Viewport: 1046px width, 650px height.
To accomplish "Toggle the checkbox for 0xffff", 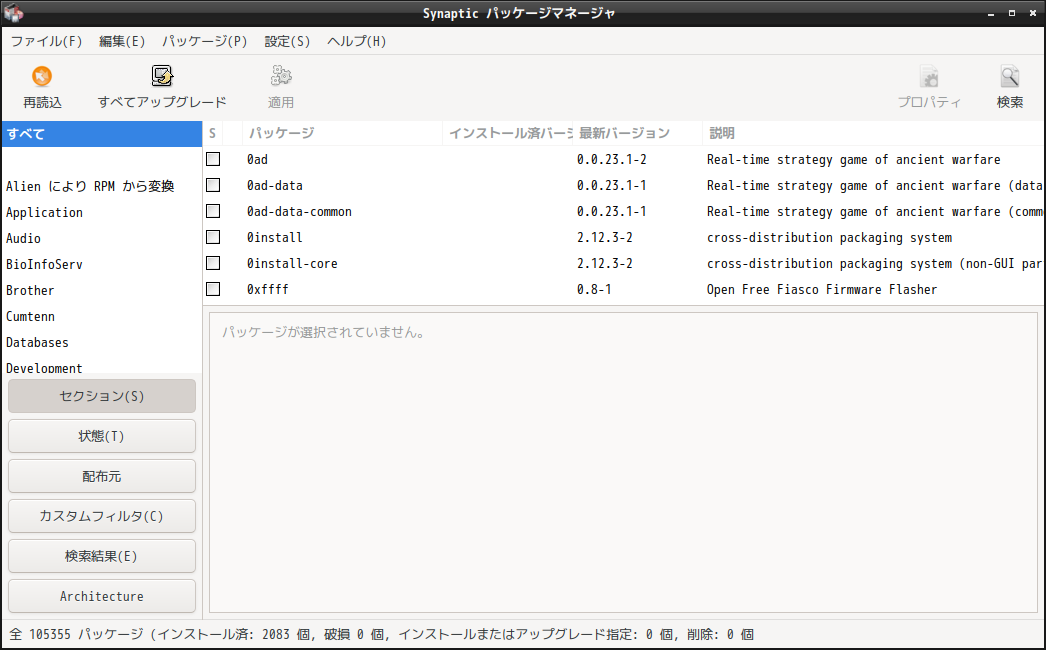I will click(213, 289).
